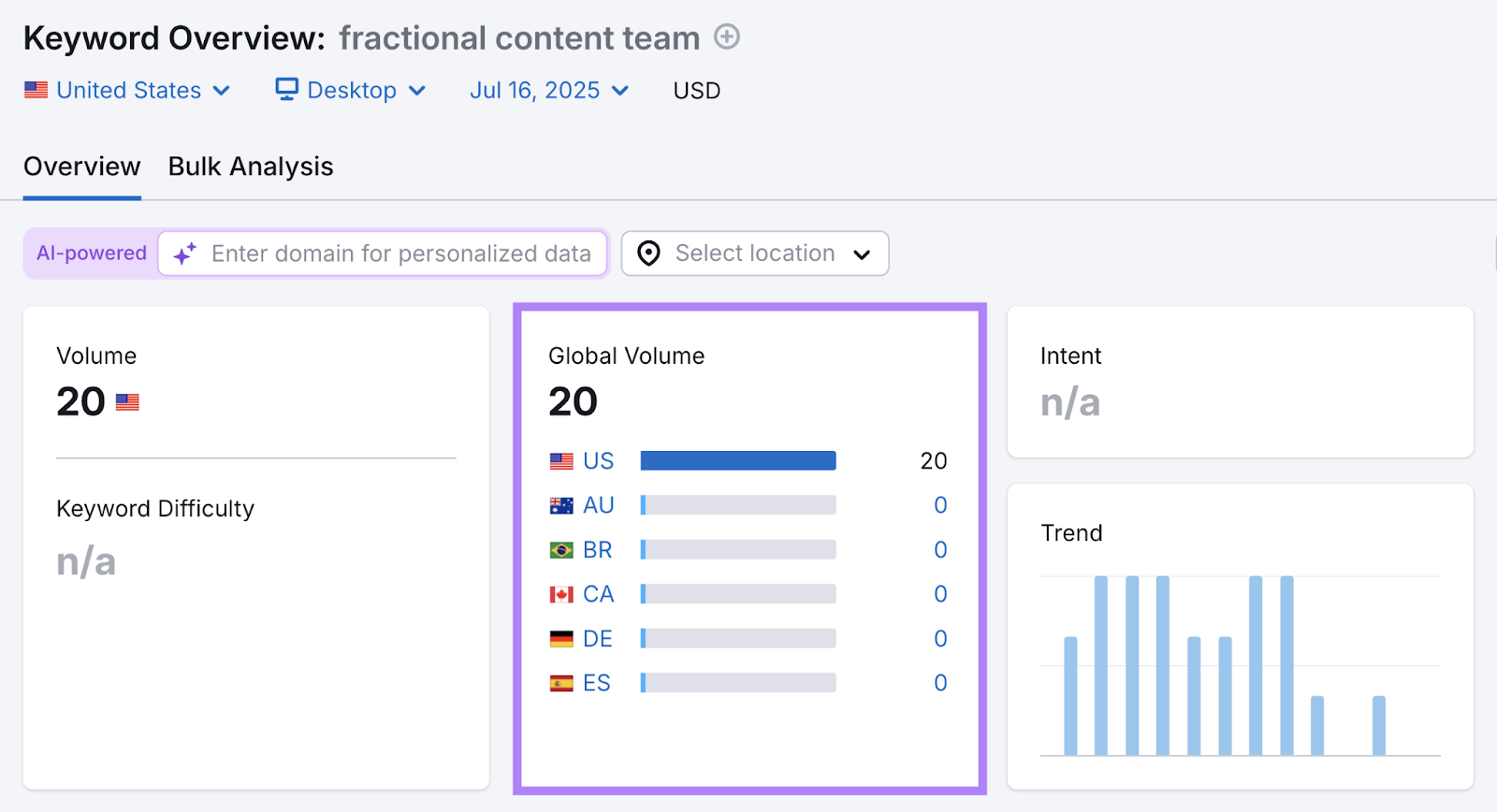Image resolution: width=1497 pixels, height=812 pixels.
Task: Switch to the Bulk Analysis tab
Action: point(251,167)
